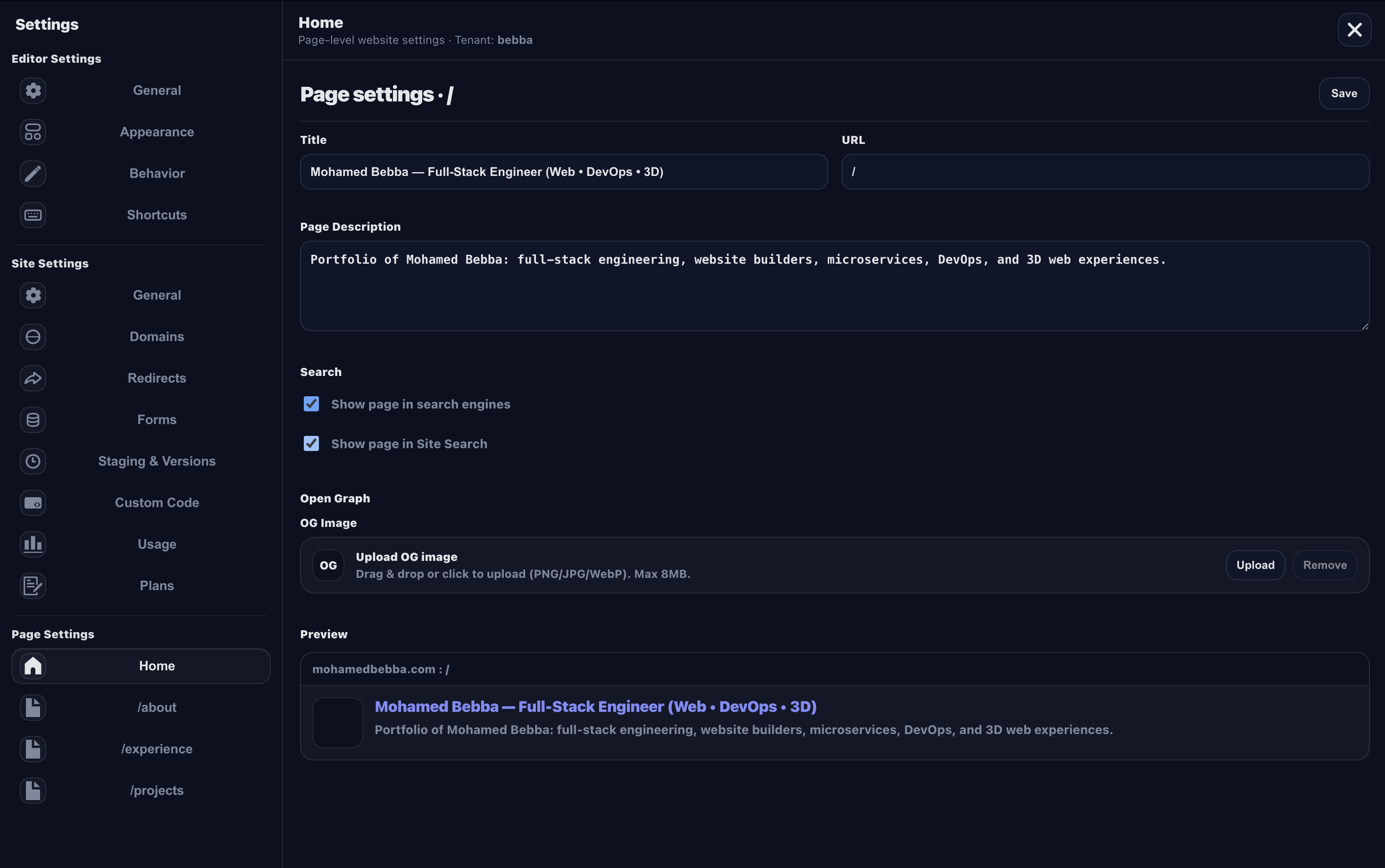Uncheck Show page in search engines
Screen dimensions: 1385x868
point(311,404)
